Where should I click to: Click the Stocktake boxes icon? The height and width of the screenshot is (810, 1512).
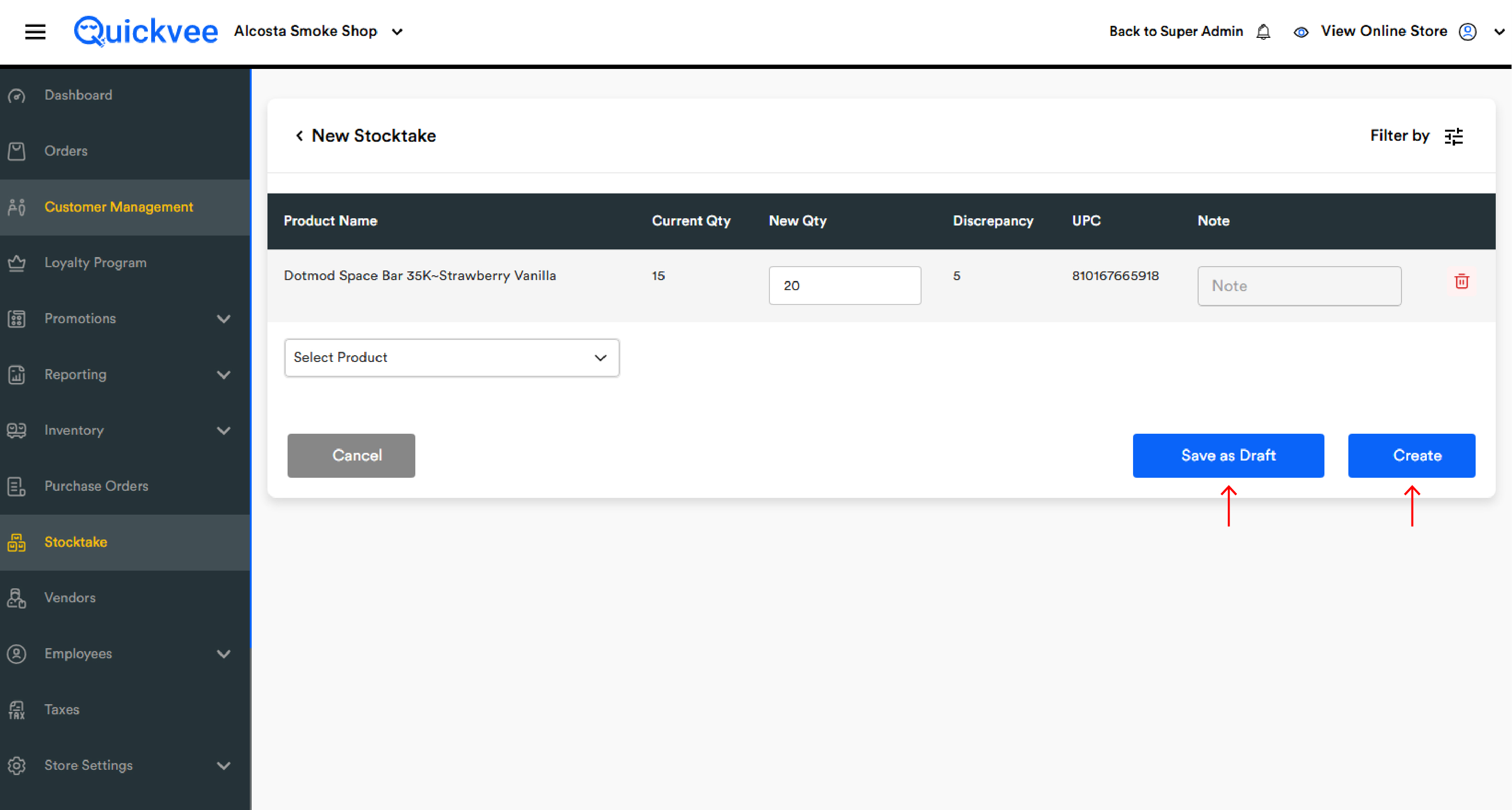click(x=16, y=542)
